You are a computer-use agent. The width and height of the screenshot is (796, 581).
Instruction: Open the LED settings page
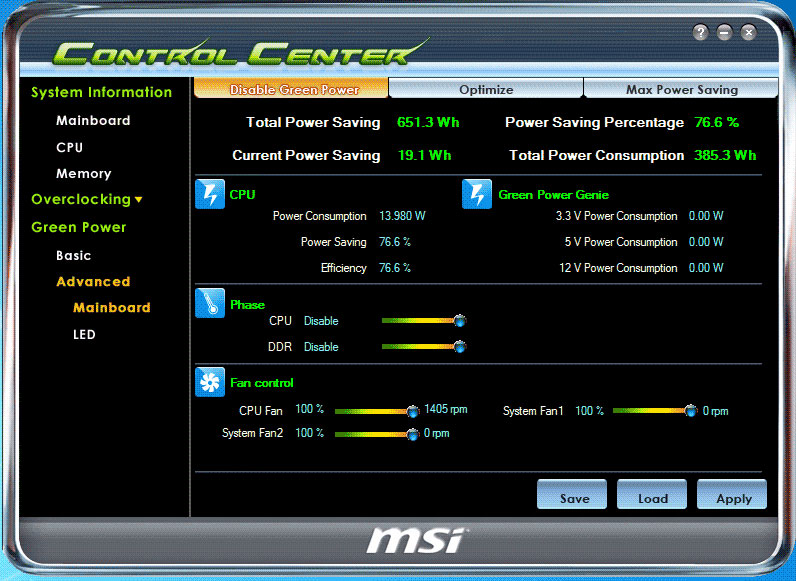[84, 334]
